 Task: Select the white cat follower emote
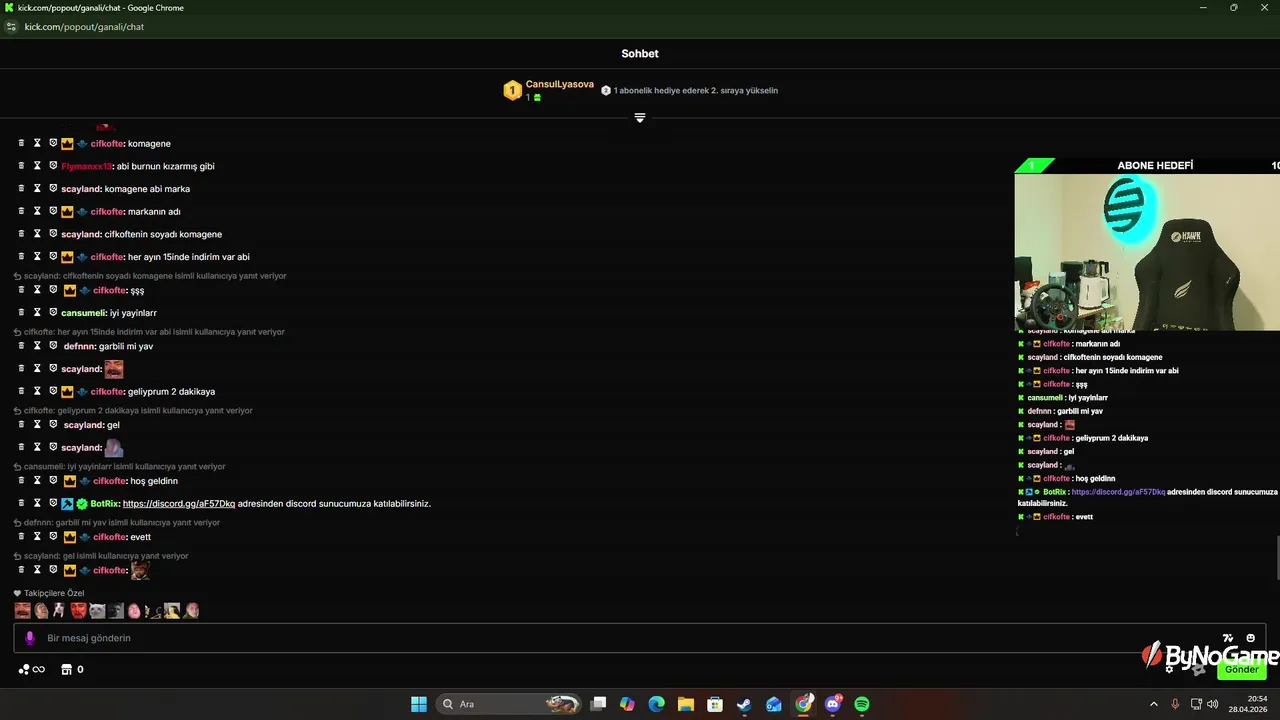(97, 610)
